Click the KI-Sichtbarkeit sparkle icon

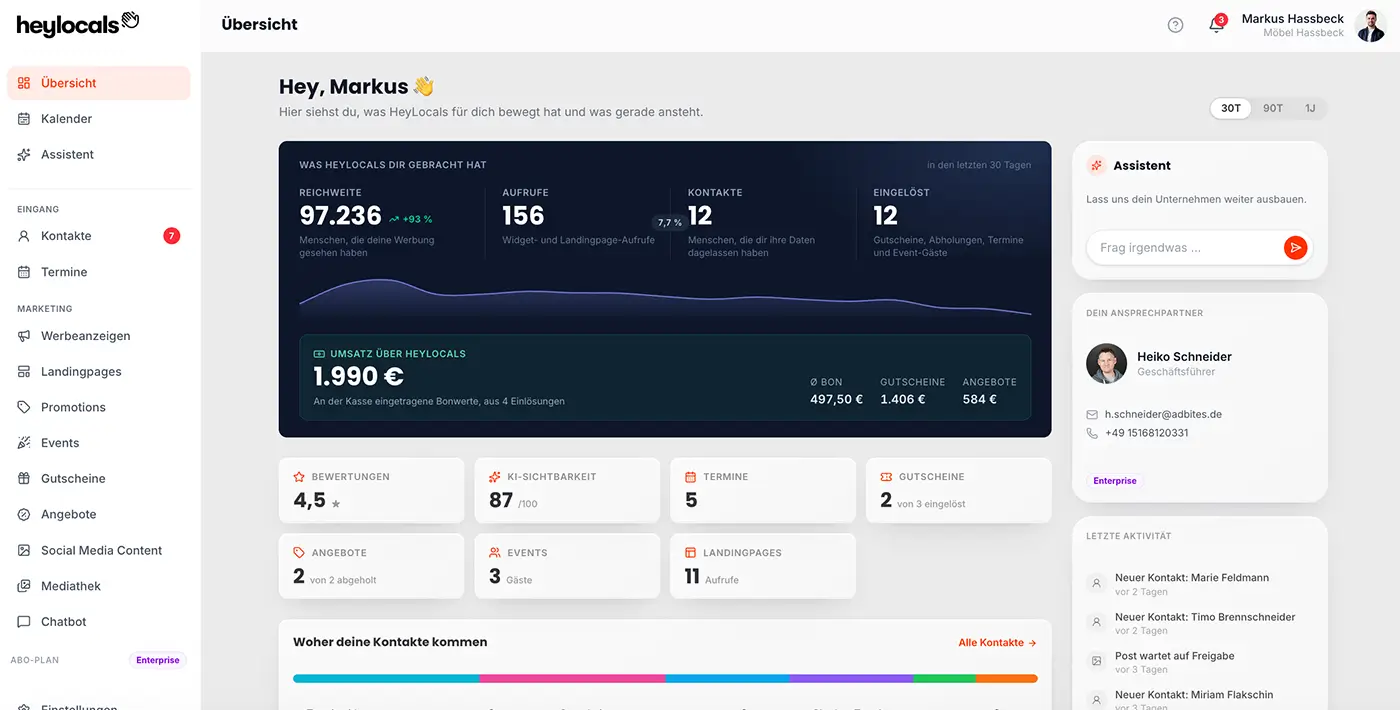point(495,477)
